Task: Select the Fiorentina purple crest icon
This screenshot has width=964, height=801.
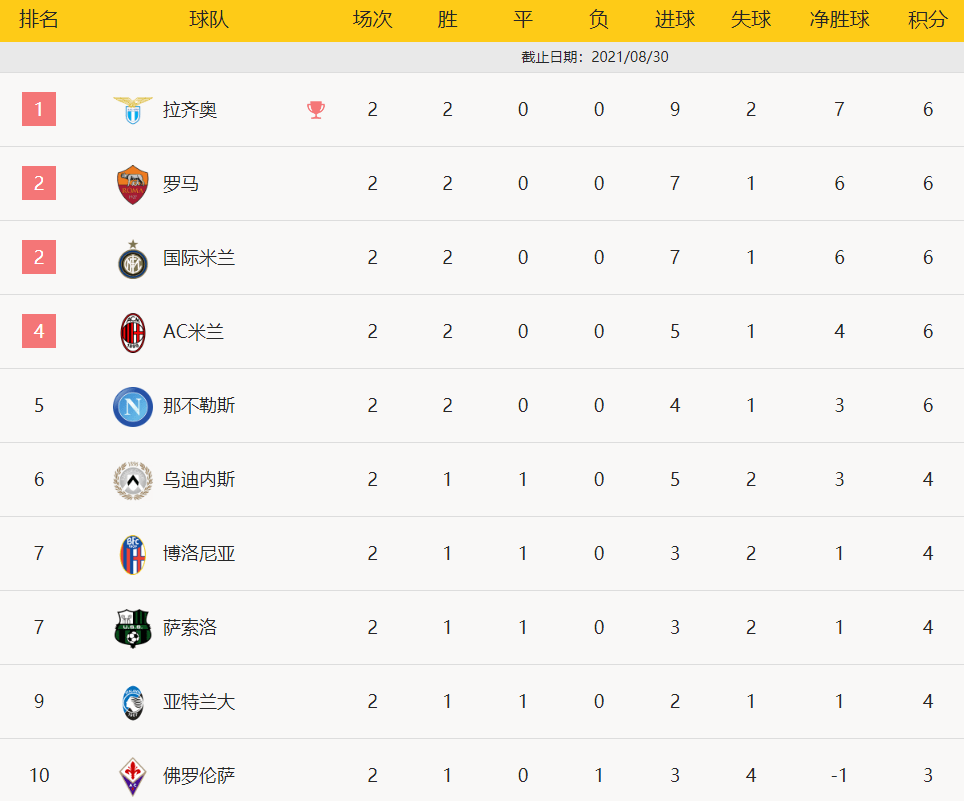Action: coord(133,776)
